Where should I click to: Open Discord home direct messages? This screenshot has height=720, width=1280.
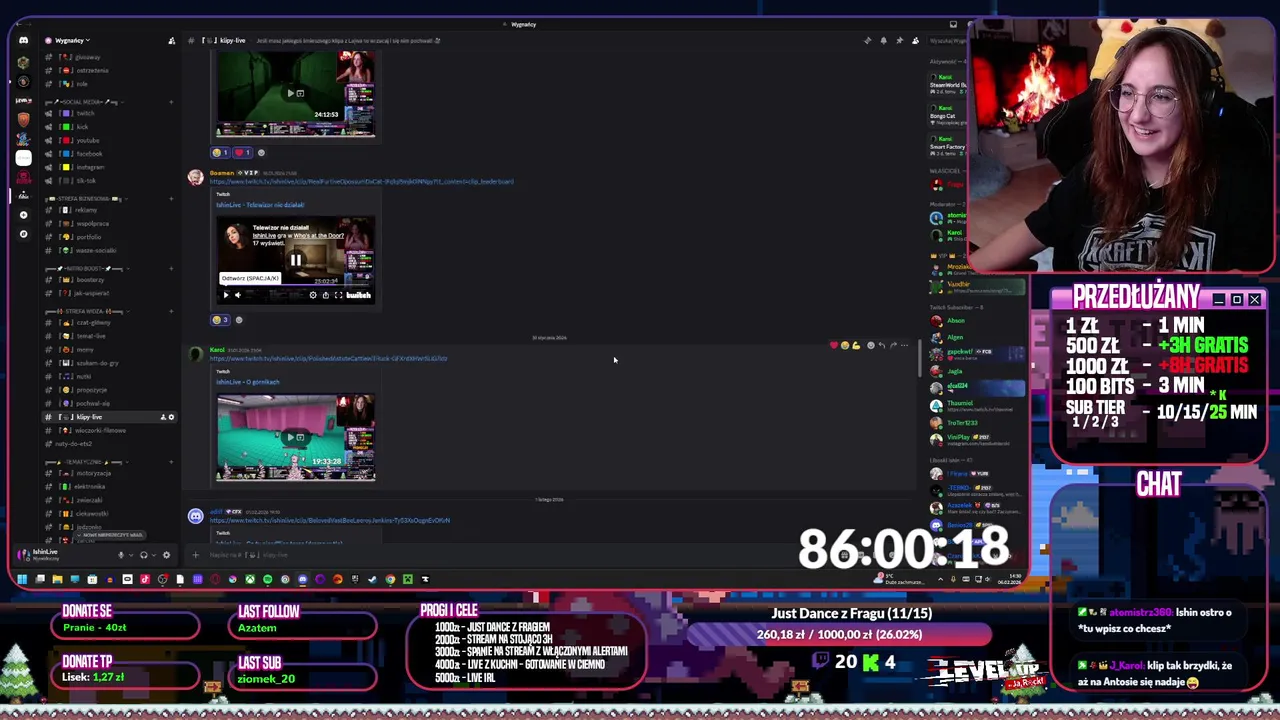[x=23, y=40]
